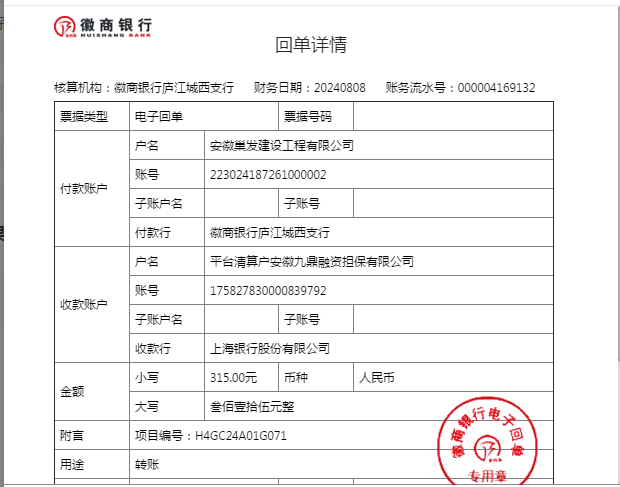Select payee account number 175827830000839792
Image resolution: width=620 pixels, height=487 pixels.
point(268,291)
